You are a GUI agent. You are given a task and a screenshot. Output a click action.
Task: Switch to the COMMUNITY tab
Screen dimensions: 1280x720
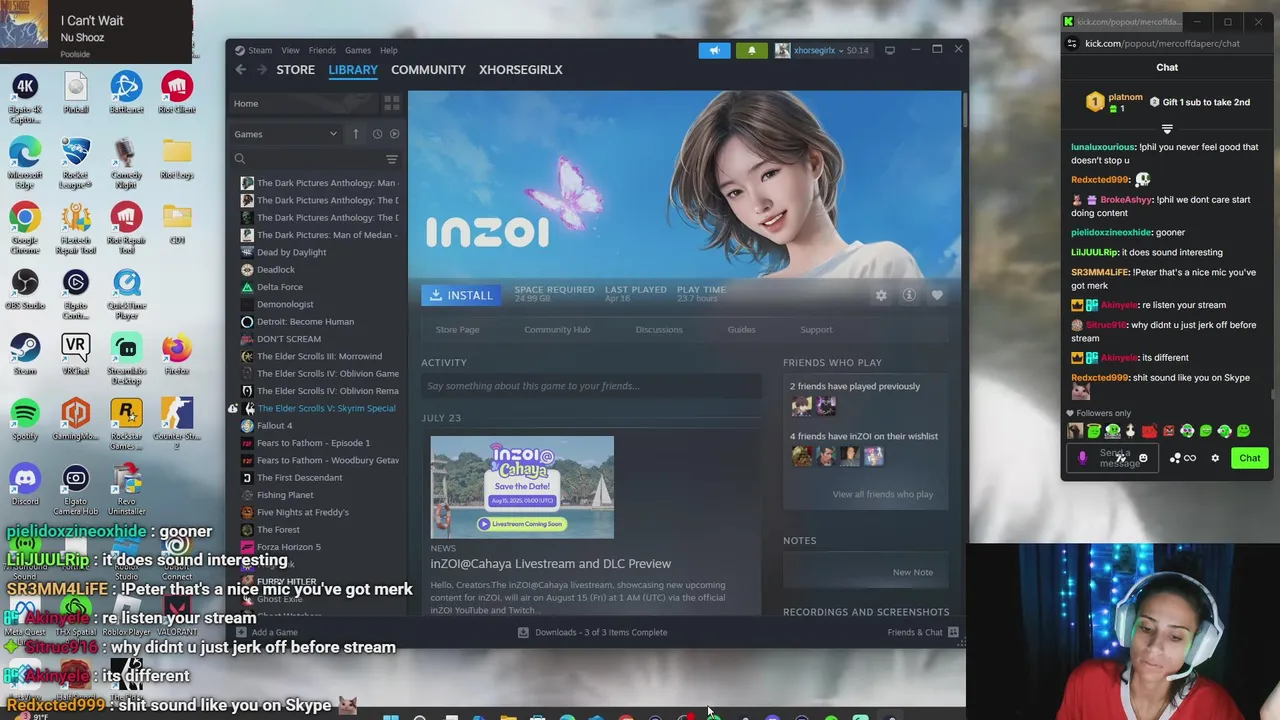(428, 70)
